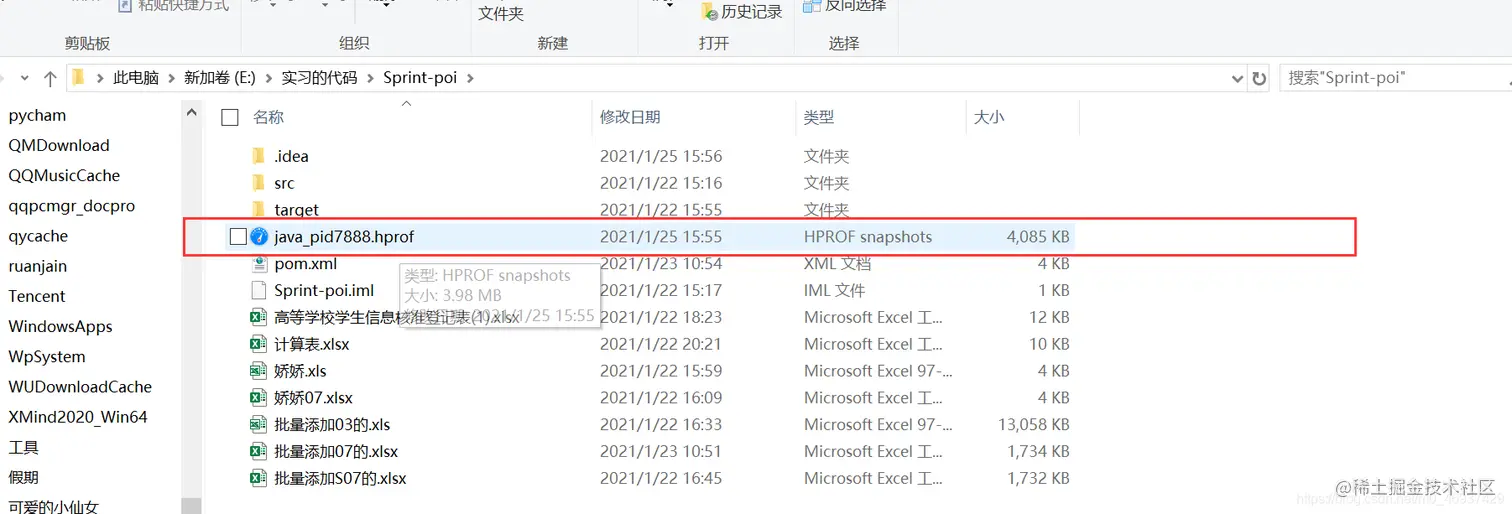
Task: Click the HPROF snapshots type cell
Action: pyautogui.click(x=868, y=237)
